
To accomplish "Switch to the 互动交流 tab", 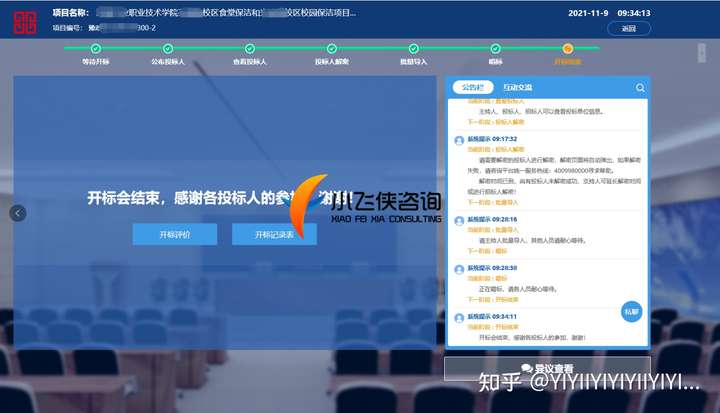I will pos(518,87).
